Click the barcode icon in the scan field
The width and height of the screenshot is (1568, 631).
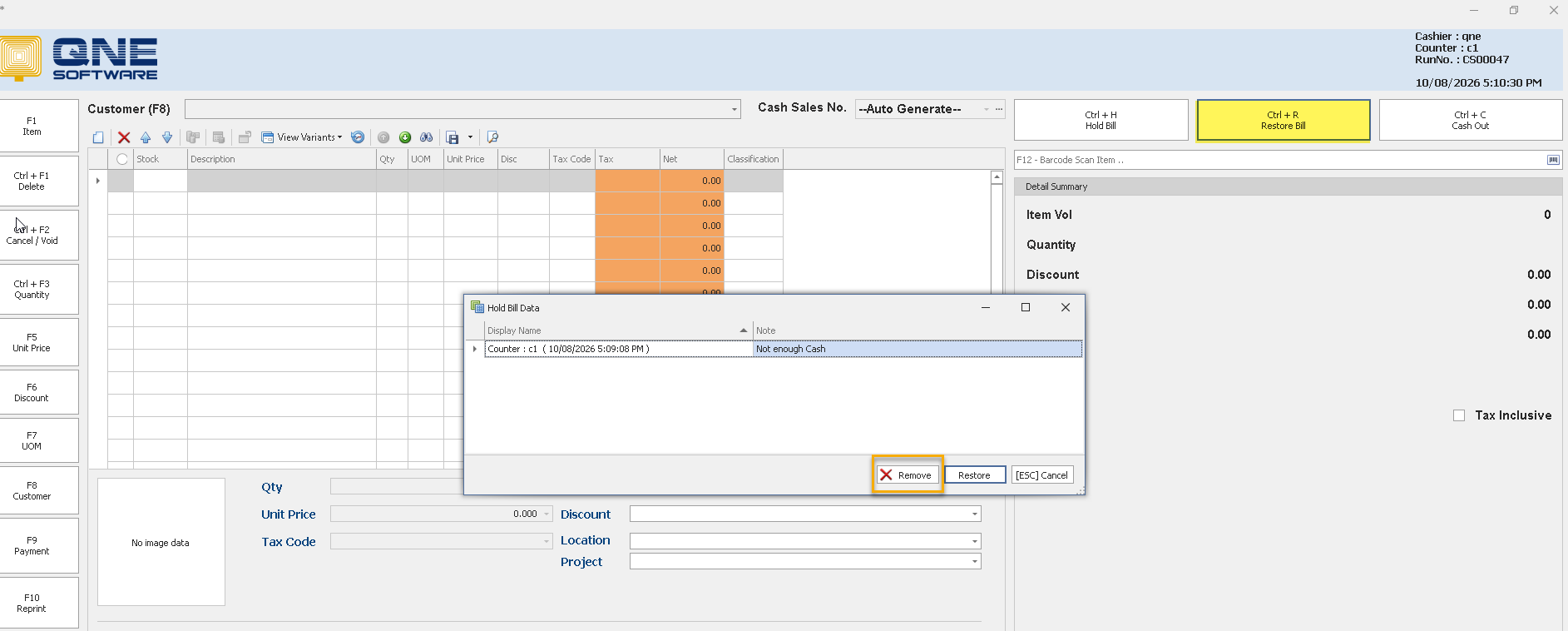(x=1553, y=160)
